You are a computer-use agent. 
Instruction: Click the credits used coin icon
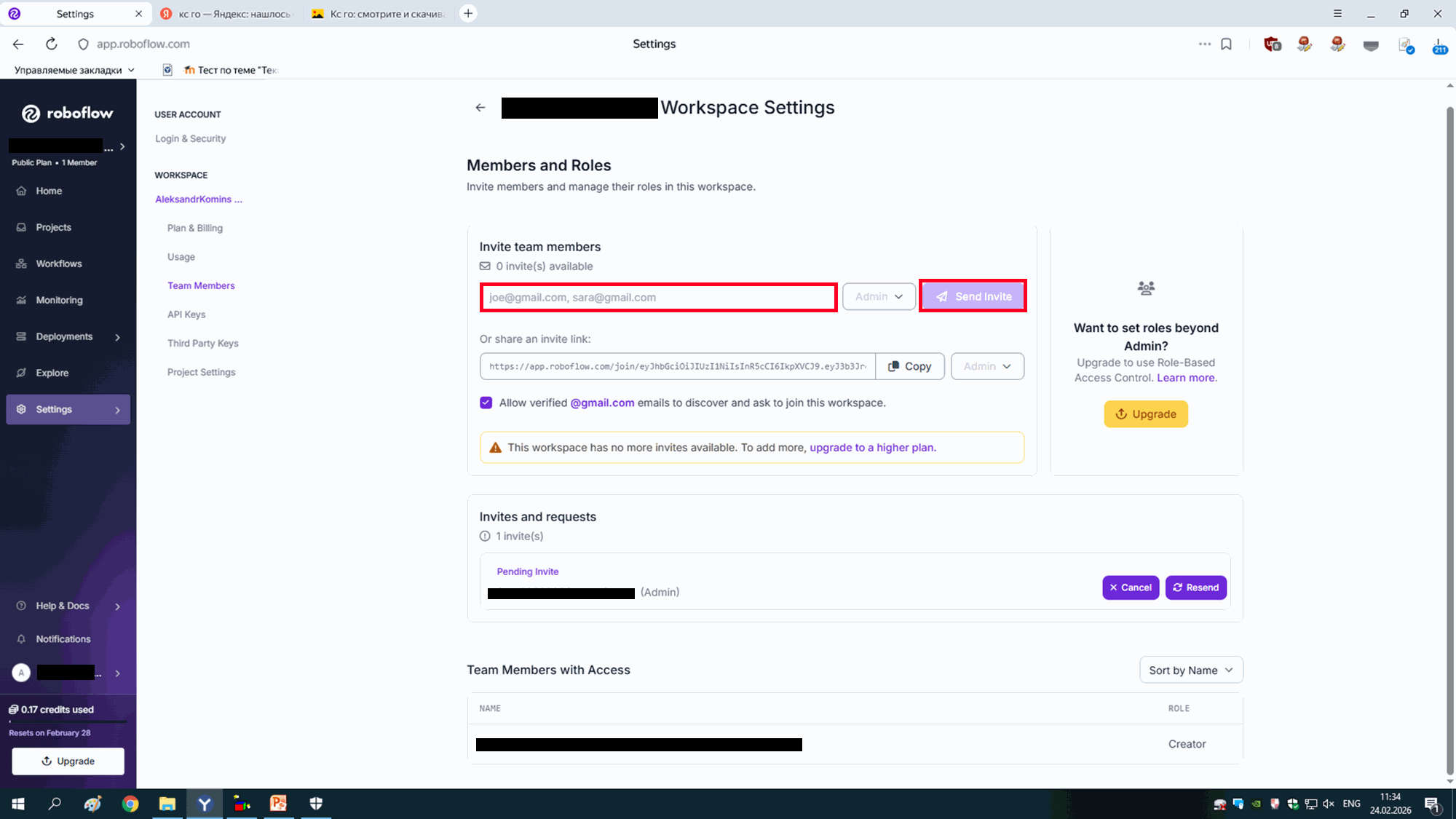pos(14,709)
